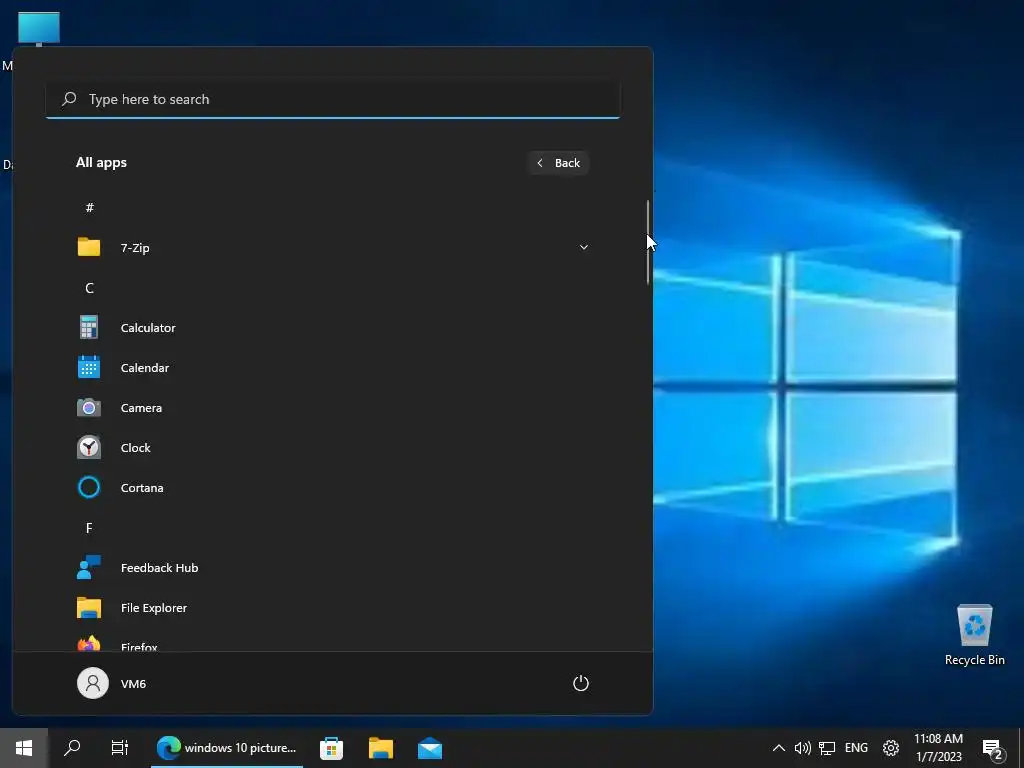Open File Explorer from taskbar

point(381,748)
